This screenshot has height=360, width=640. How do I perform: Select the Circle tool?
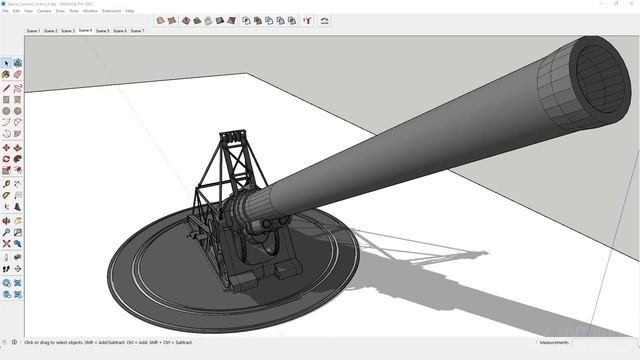[6, 111]
